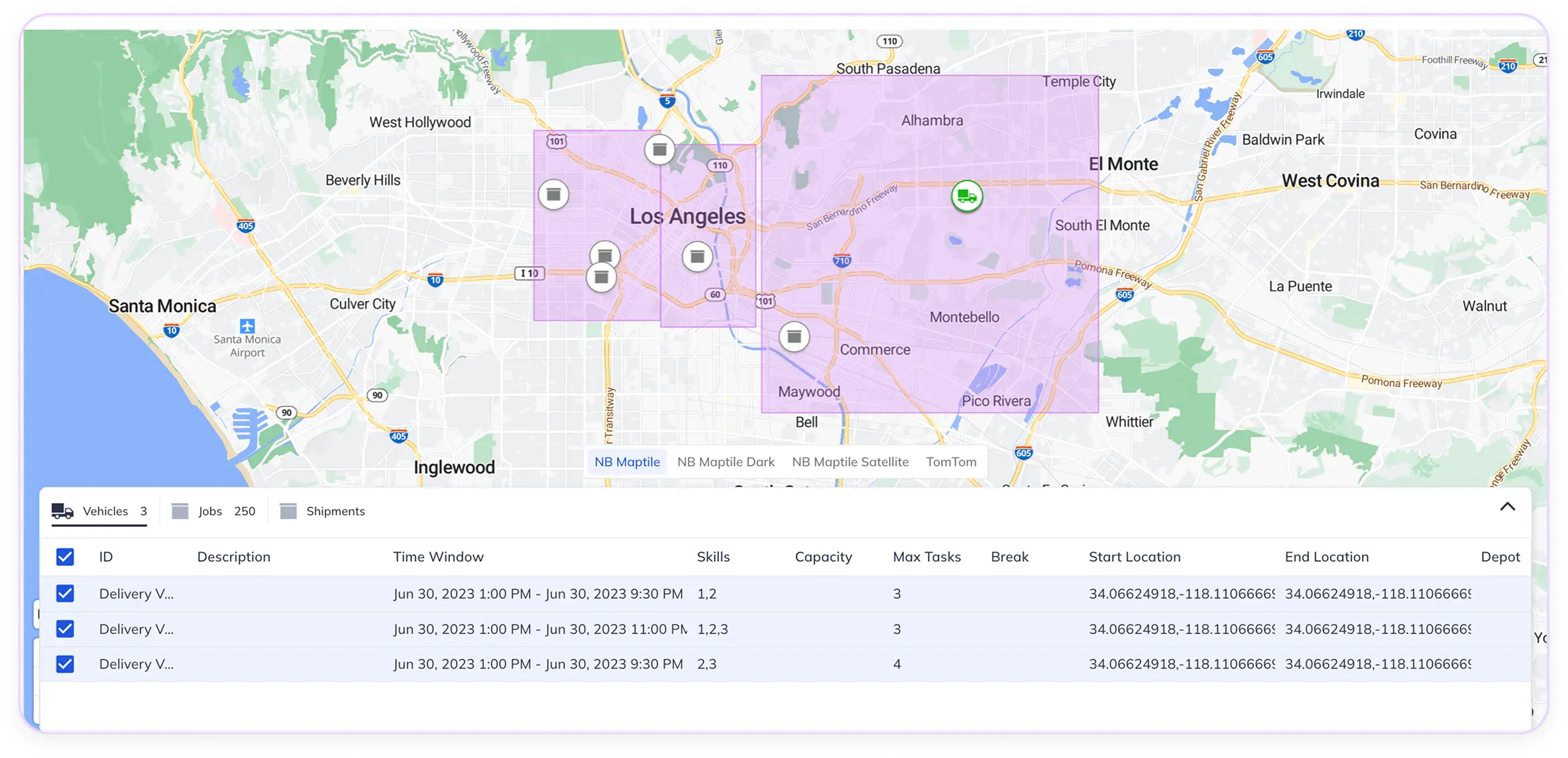Switch to TomTom map style
Viewport: 1568px width, 758px height.
click(951, 462)
